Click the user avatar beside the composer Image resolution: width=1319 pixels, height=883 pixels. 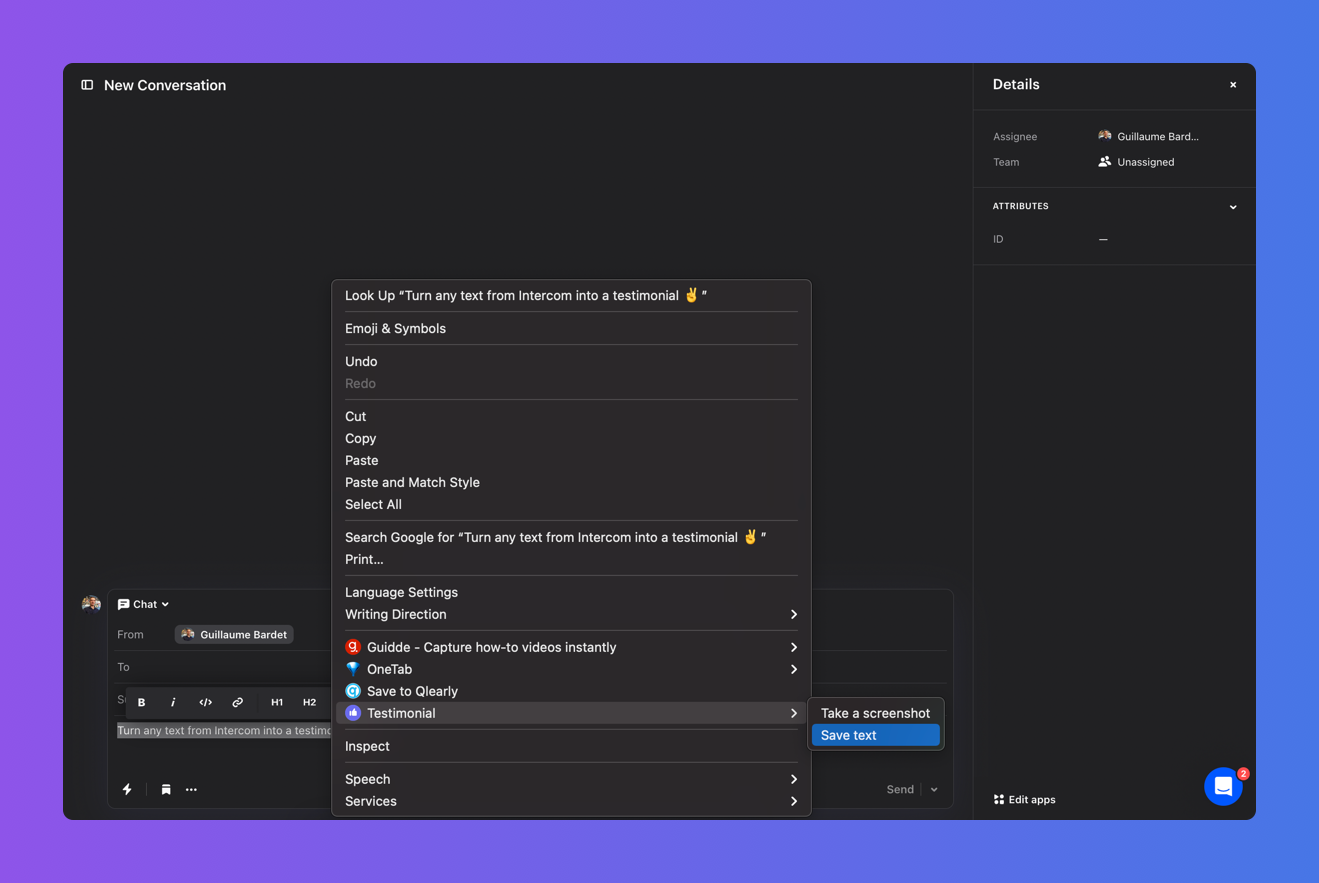pos(91,604)
